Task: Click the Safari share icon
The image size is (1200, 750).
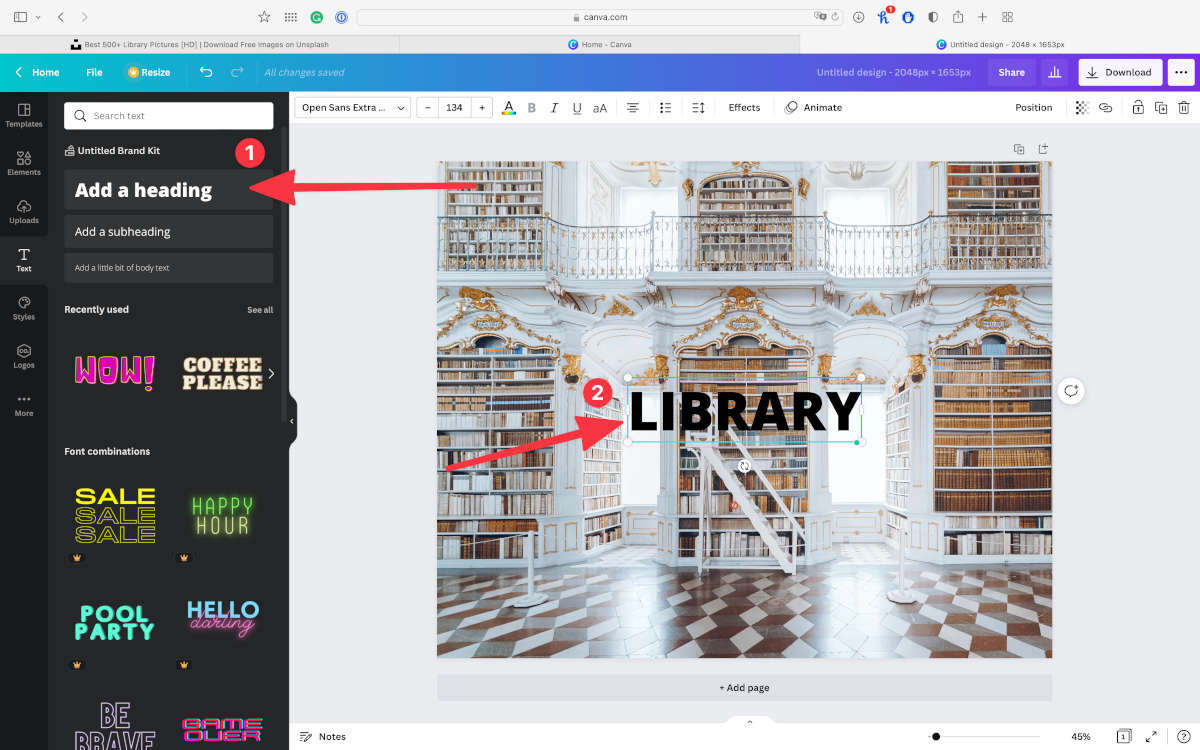Action: click(958, 17)
